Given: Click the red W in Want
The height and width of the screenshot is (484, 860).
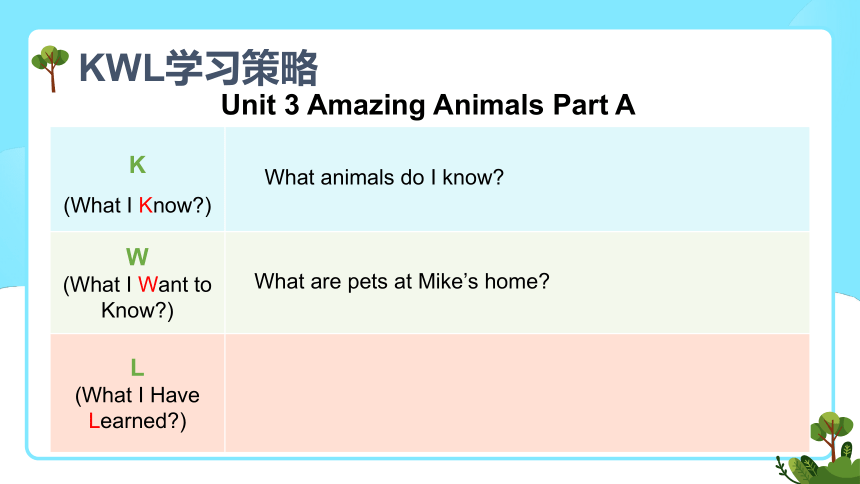Looking at the screenshot, I should [x=148, y=285].
